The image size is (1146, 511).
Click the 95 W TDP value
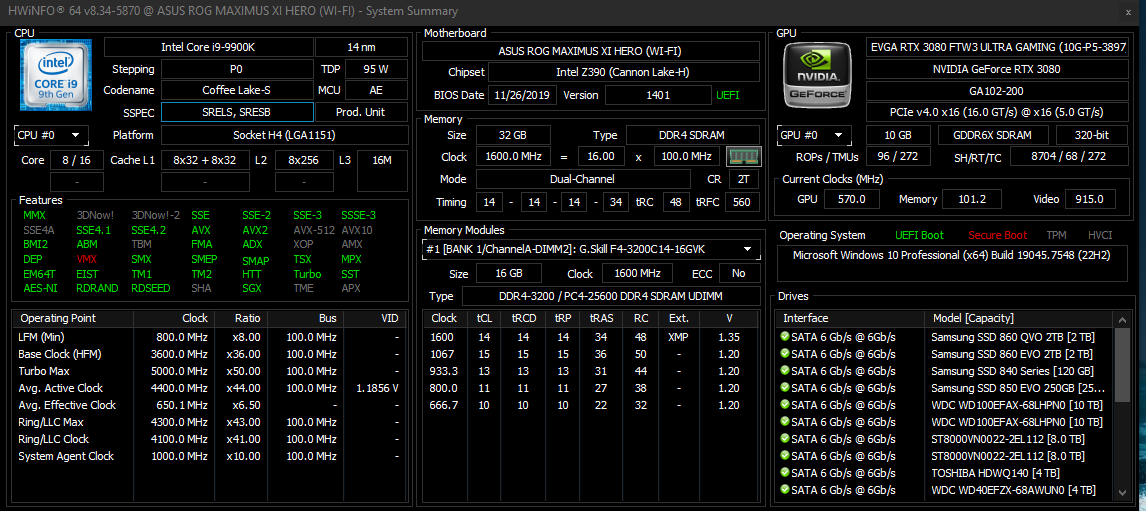click(376, 69)
